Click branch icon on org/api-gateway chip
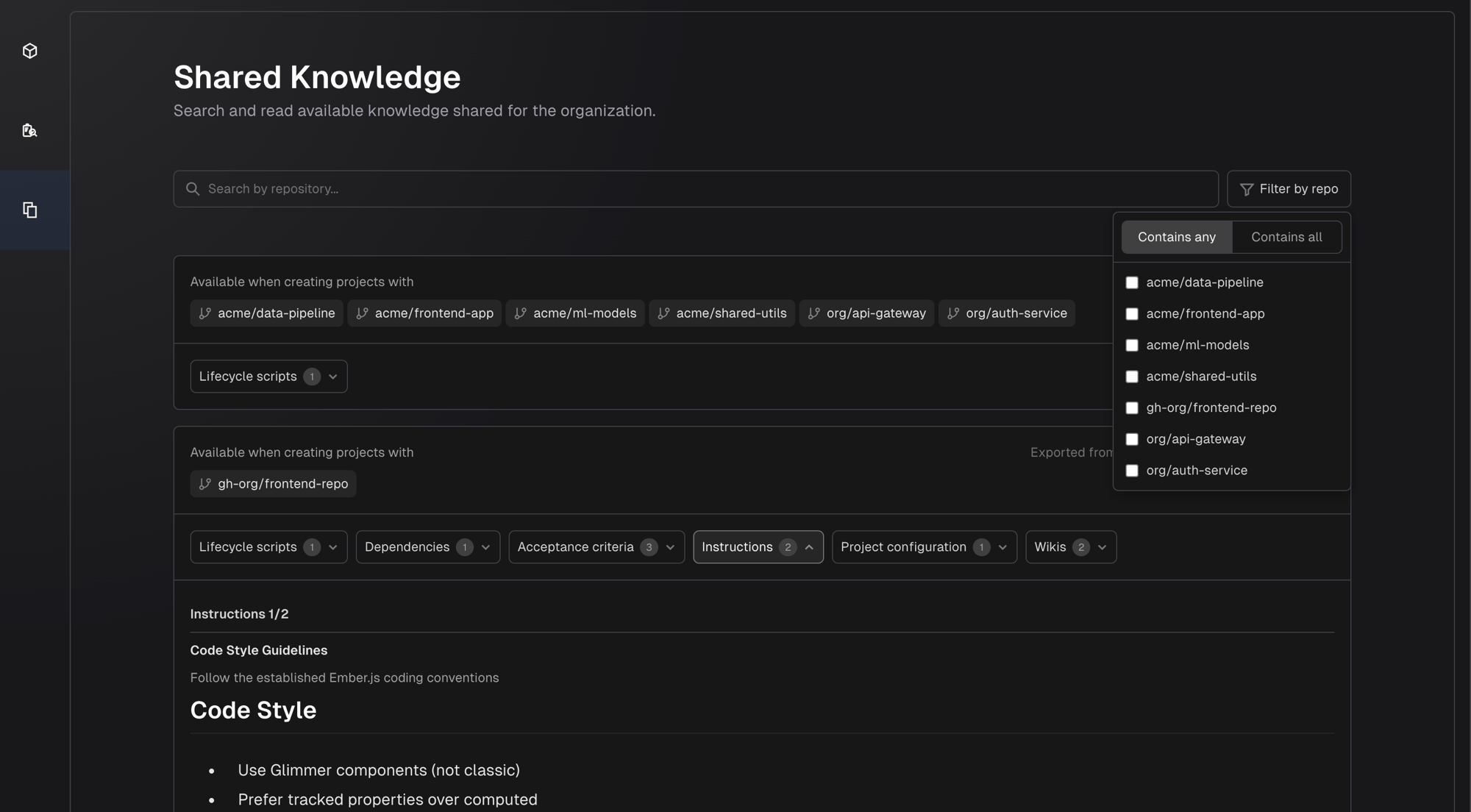 (814, 313)
